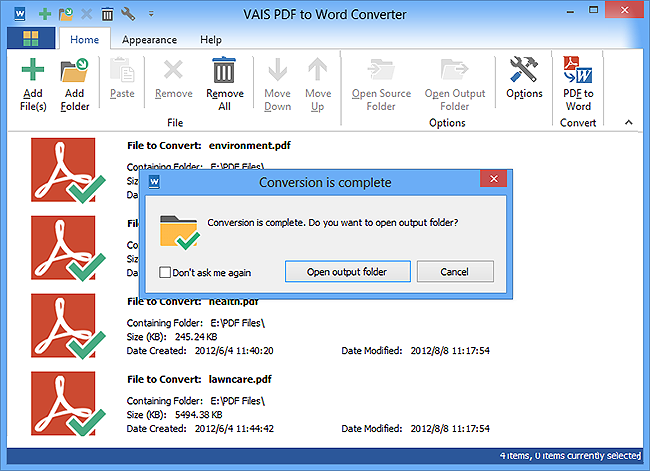The height and width of the screenshot is (471, 650).
Task: Open the quick access toolbar customize dropdown
Action: (151, 15)
